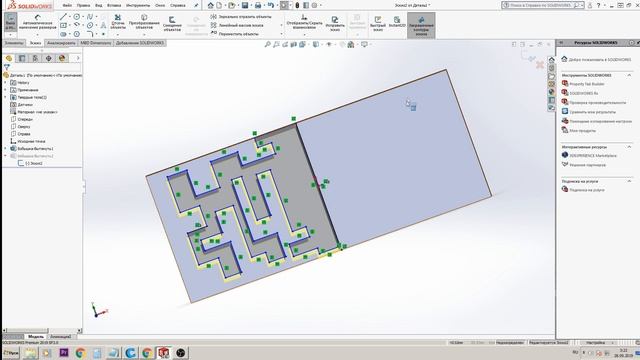Open Chrome from Windows taskbar
The image size is (640, 360).
pyautogui.click(x=80, y=353)
